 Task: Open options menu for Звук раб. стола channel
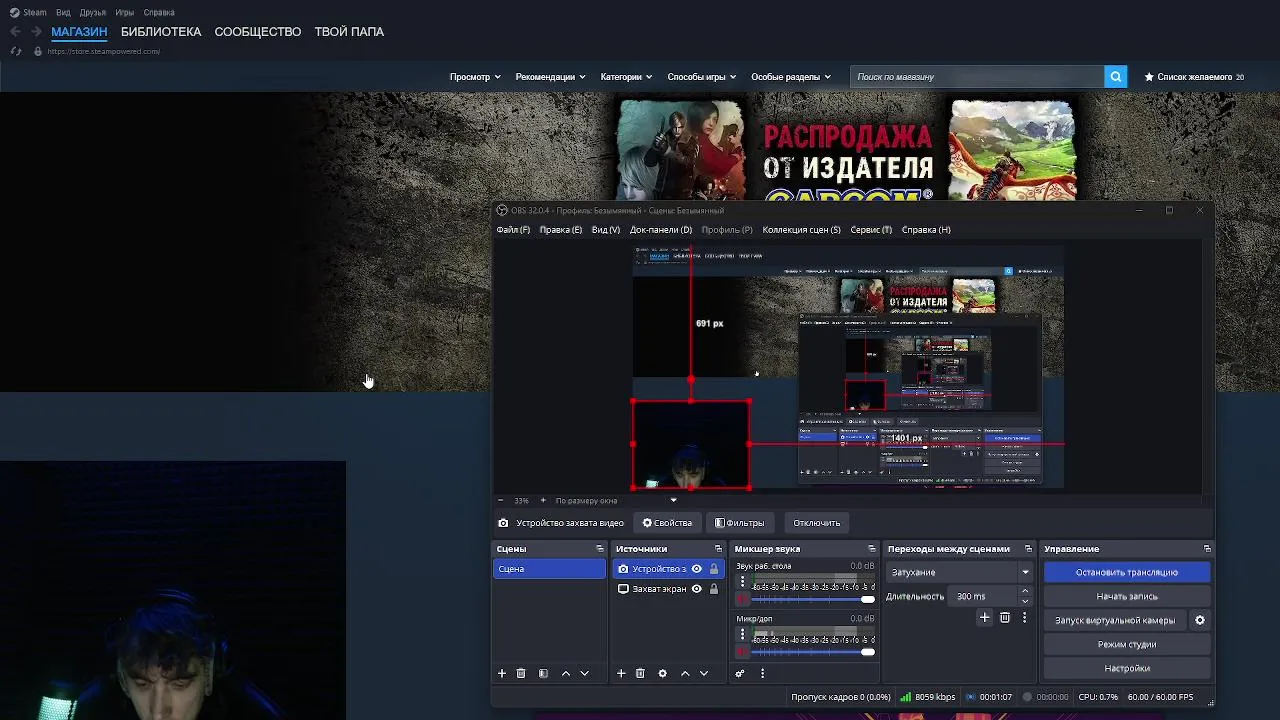(742, 581)
